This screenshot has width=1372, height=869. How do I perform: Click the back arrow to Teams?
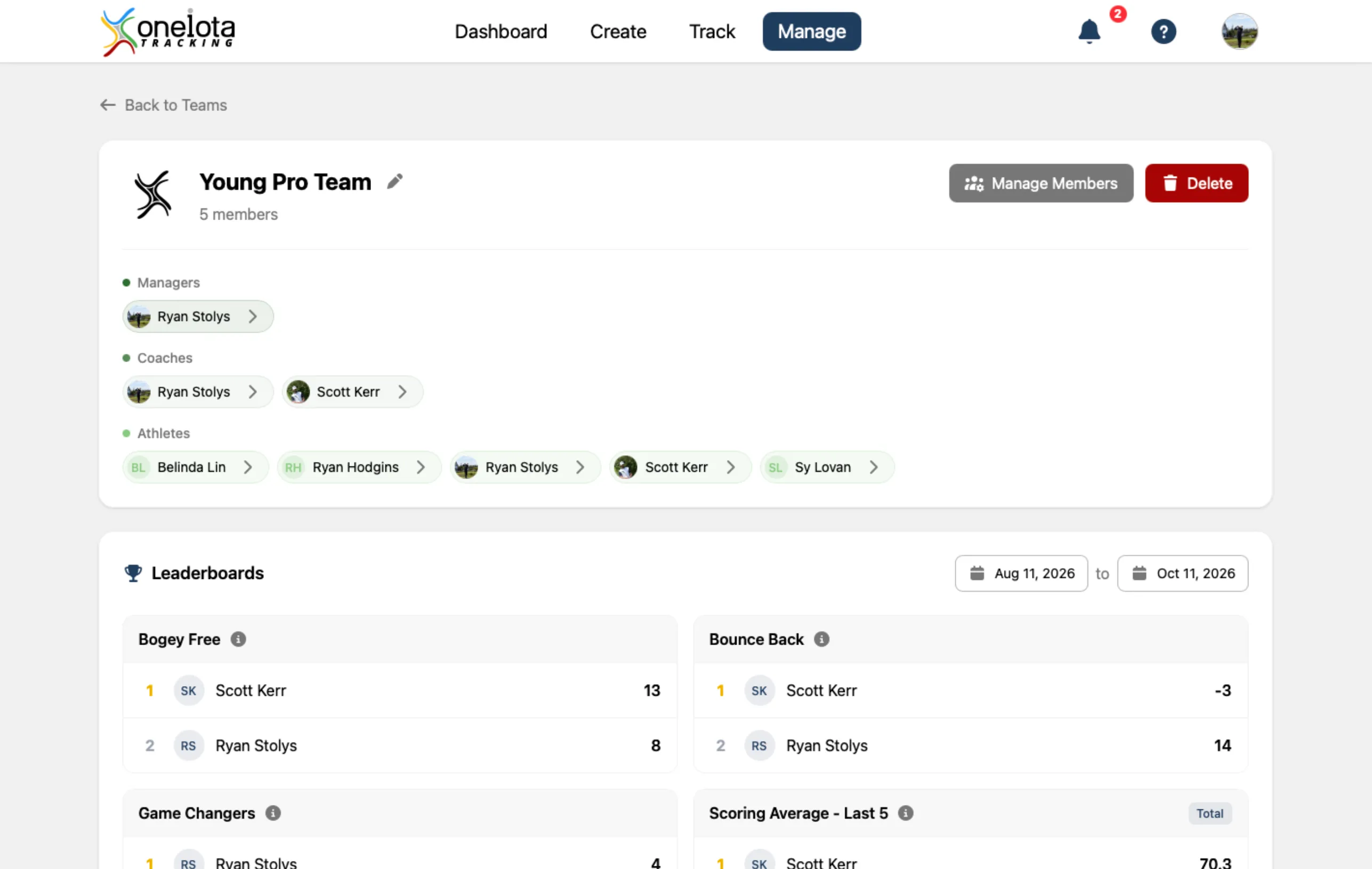click(x=108, y=105)
